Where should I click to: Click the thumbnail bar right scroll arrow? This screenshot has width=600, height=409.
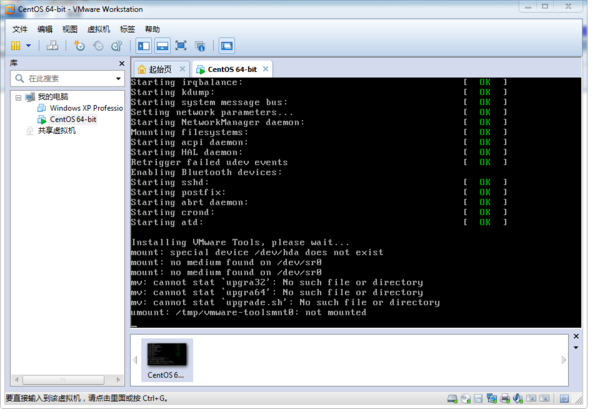(564, 360)
